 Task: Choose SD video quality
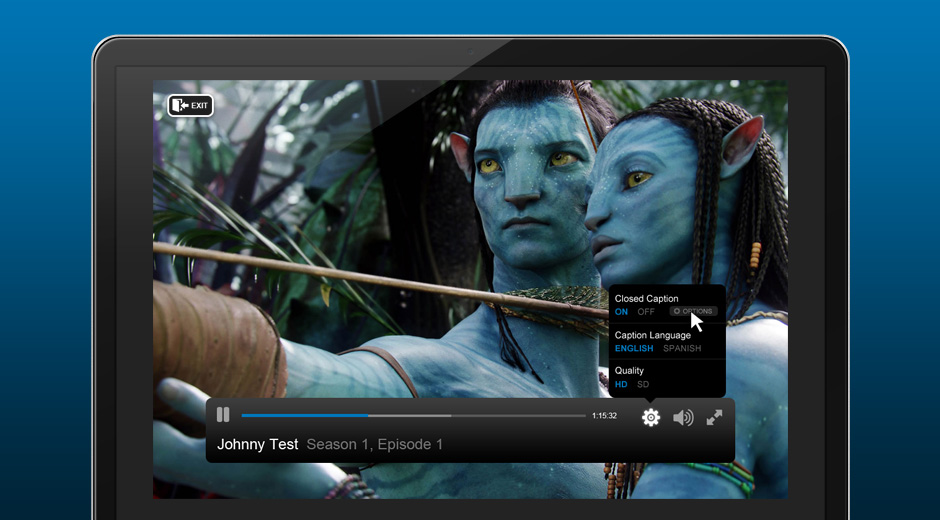tap(643, 384)
